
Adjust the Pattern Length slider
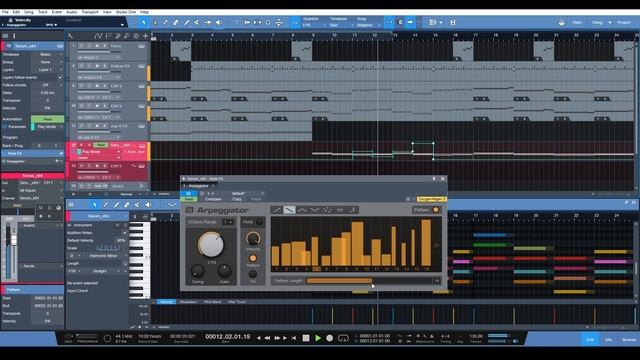tap(369, 281)
